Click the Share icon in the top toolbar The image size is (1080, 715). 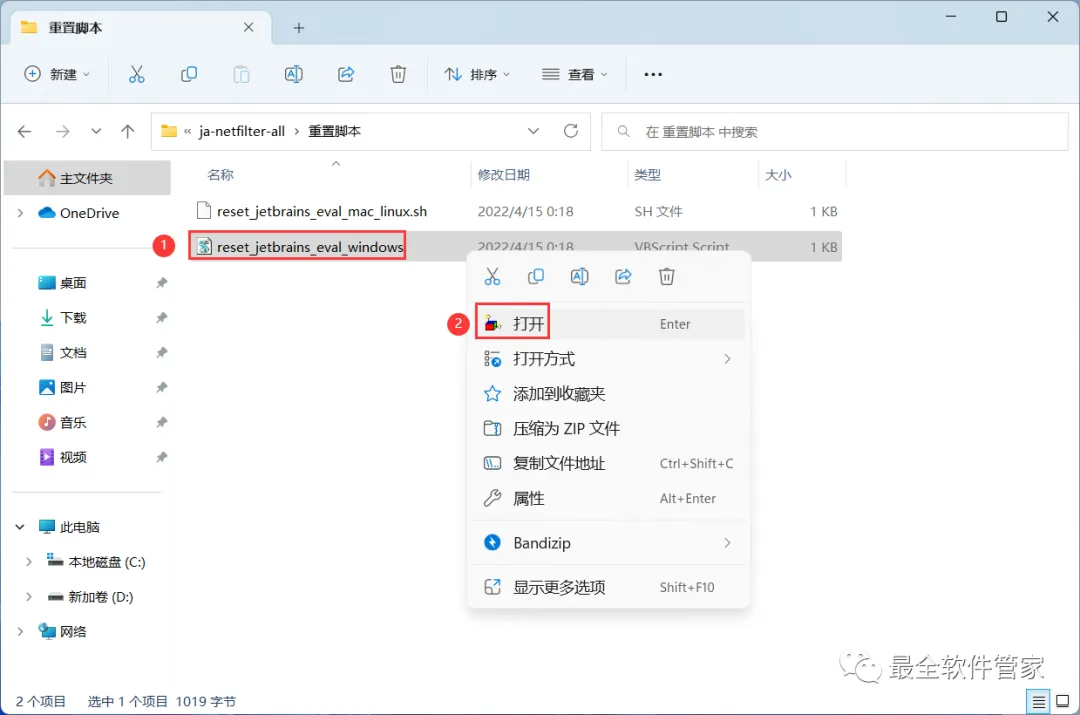(346, 74)
